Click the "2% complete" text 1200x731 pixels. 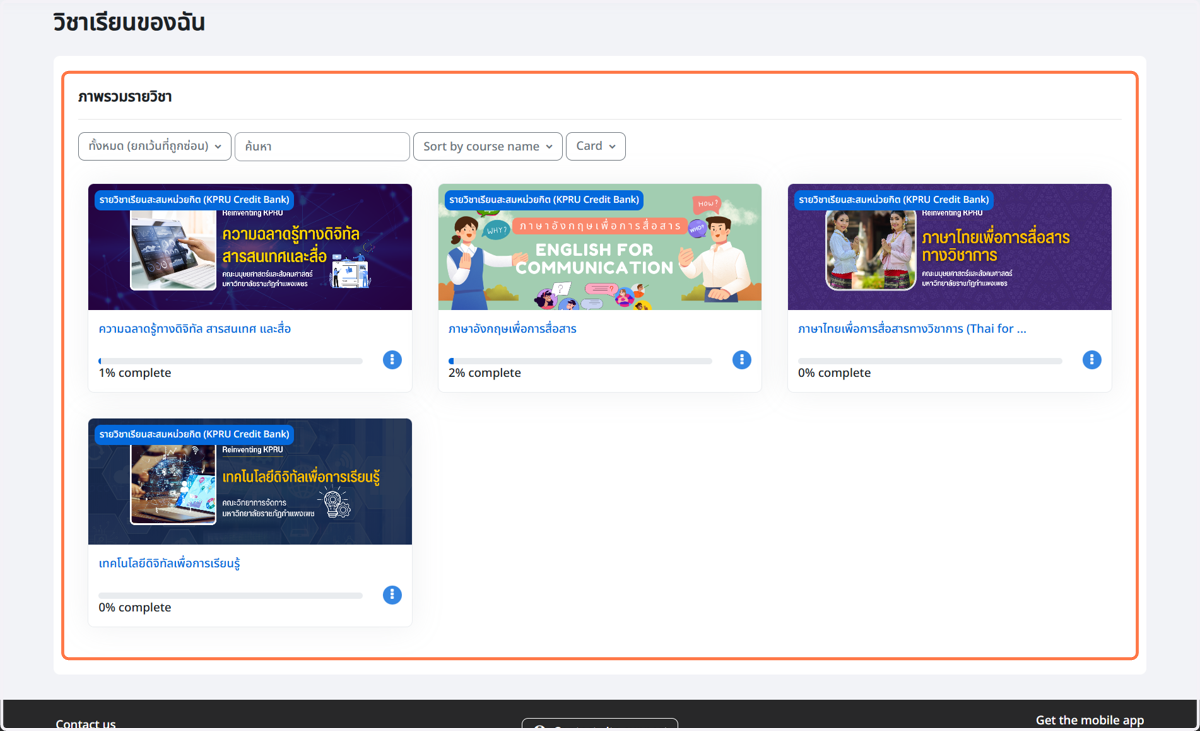[485, 373]
